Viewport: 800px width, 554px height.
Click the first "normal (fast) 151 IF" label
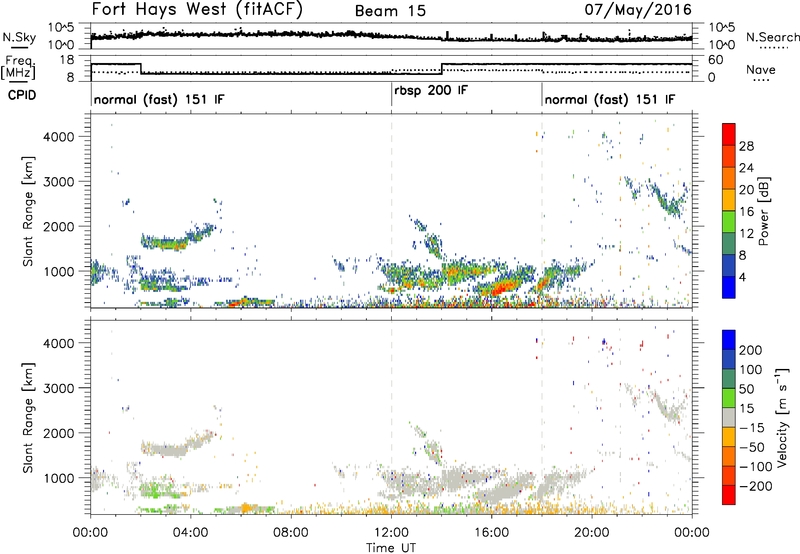(x=159, y=100)
